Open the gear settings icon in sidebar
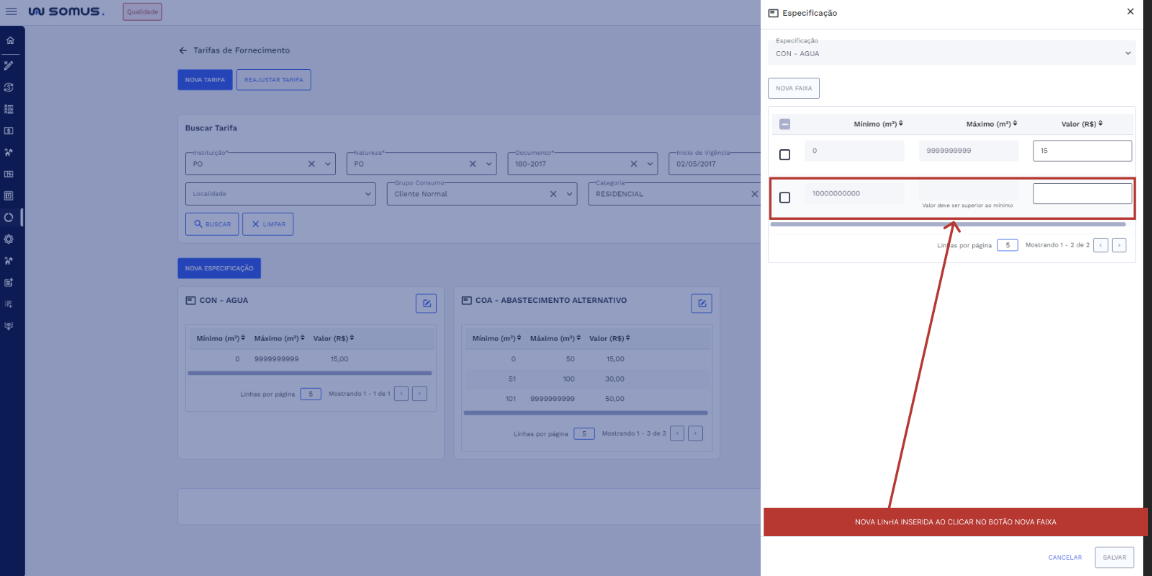Screen dimensions: 1152x576 point(10,239)
